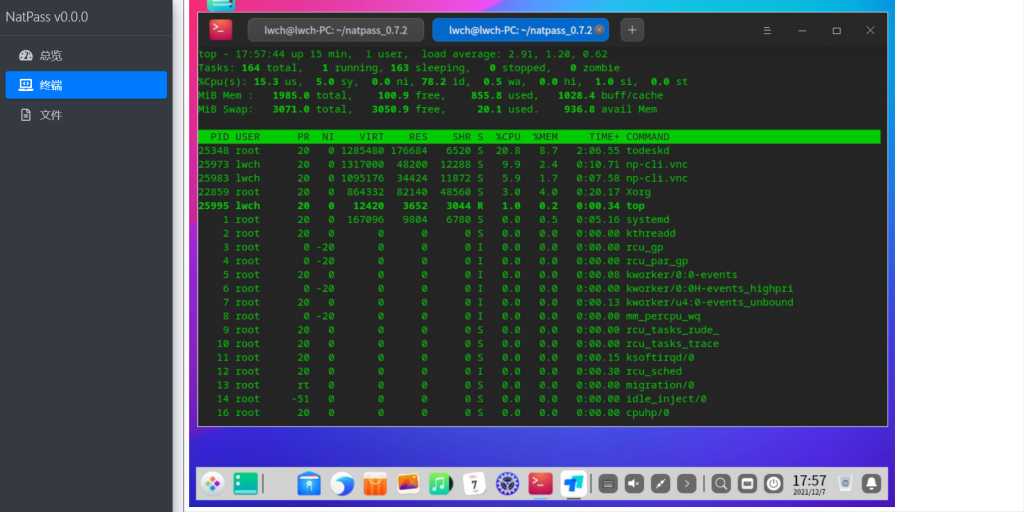
Task: Minimize the remote terminal window
Action: point(802,30)
